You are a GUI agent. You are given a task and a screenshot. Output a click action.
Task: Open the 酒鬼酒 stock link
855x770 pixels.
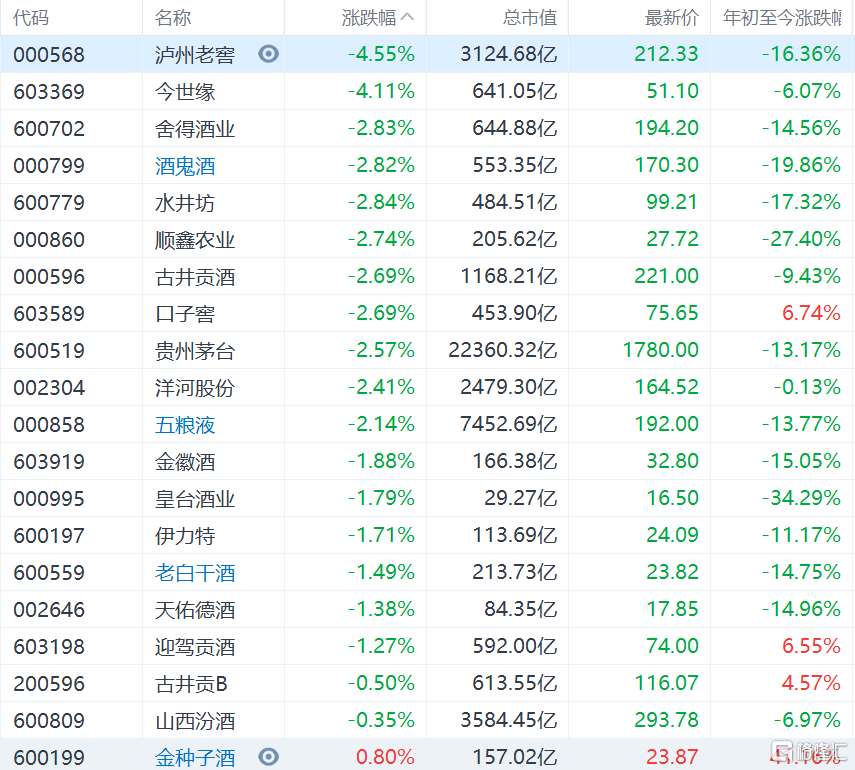point(185,166)
